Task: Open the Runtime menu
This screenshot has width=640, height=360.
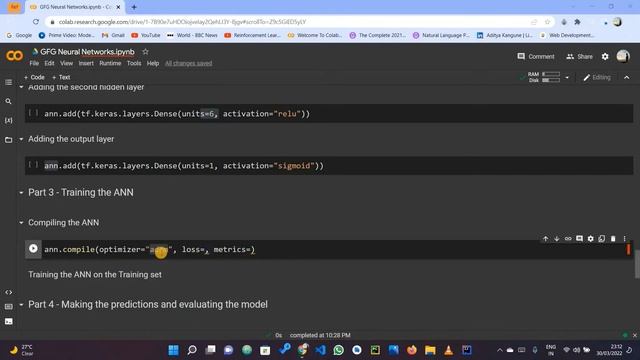Action: [x=110, y=63]
